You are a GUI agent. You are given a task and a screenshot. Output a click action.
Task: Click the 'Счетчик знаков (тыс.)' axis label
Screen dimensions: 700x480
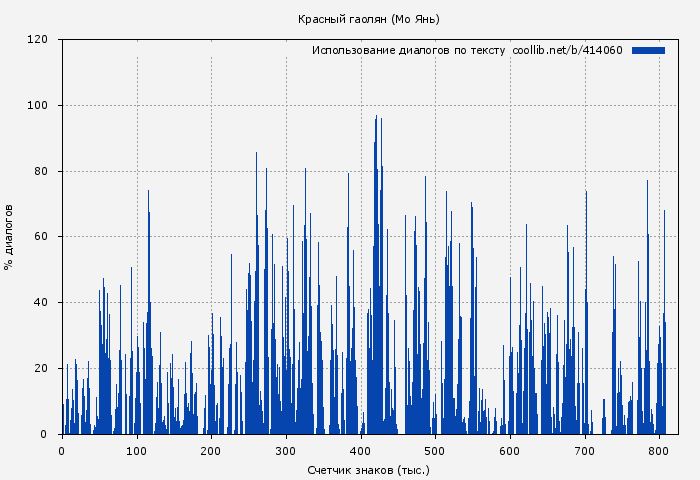(369, 469)
